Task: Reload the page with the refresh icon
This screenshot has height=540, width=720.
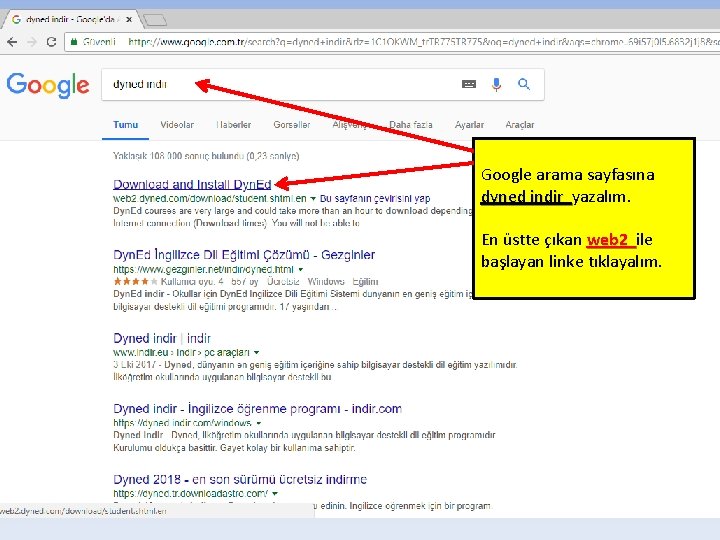Action: pos(51,42)
